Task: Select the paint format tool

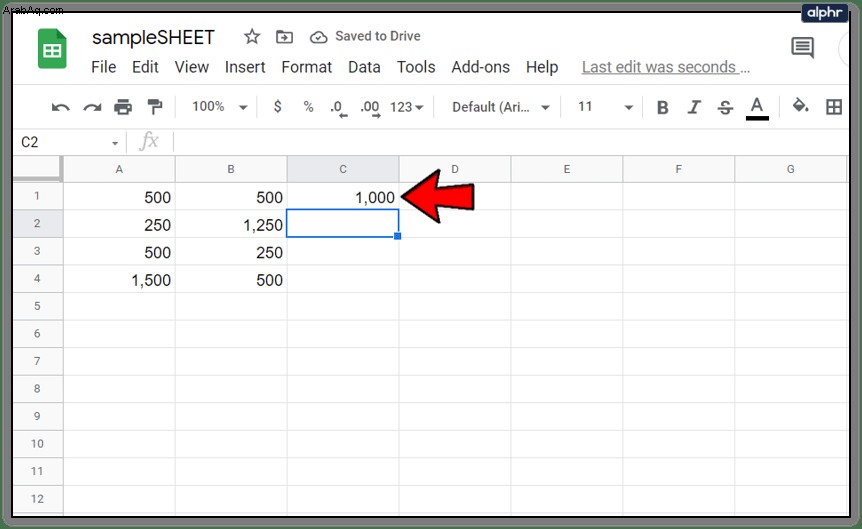Action: coord(154,107)
